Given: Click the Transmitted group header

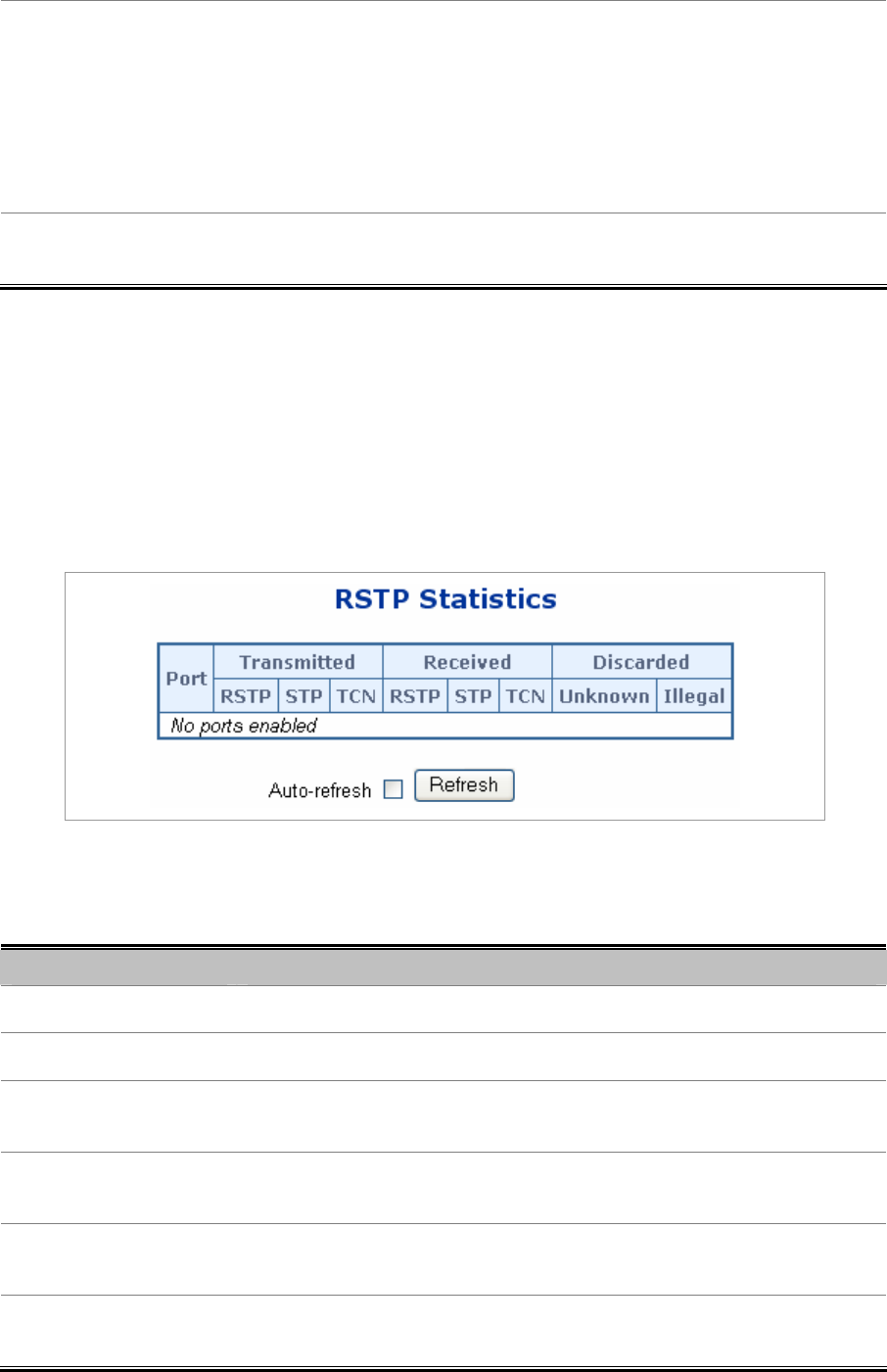Looking at the screenshot, I should (x=298, y=662).
